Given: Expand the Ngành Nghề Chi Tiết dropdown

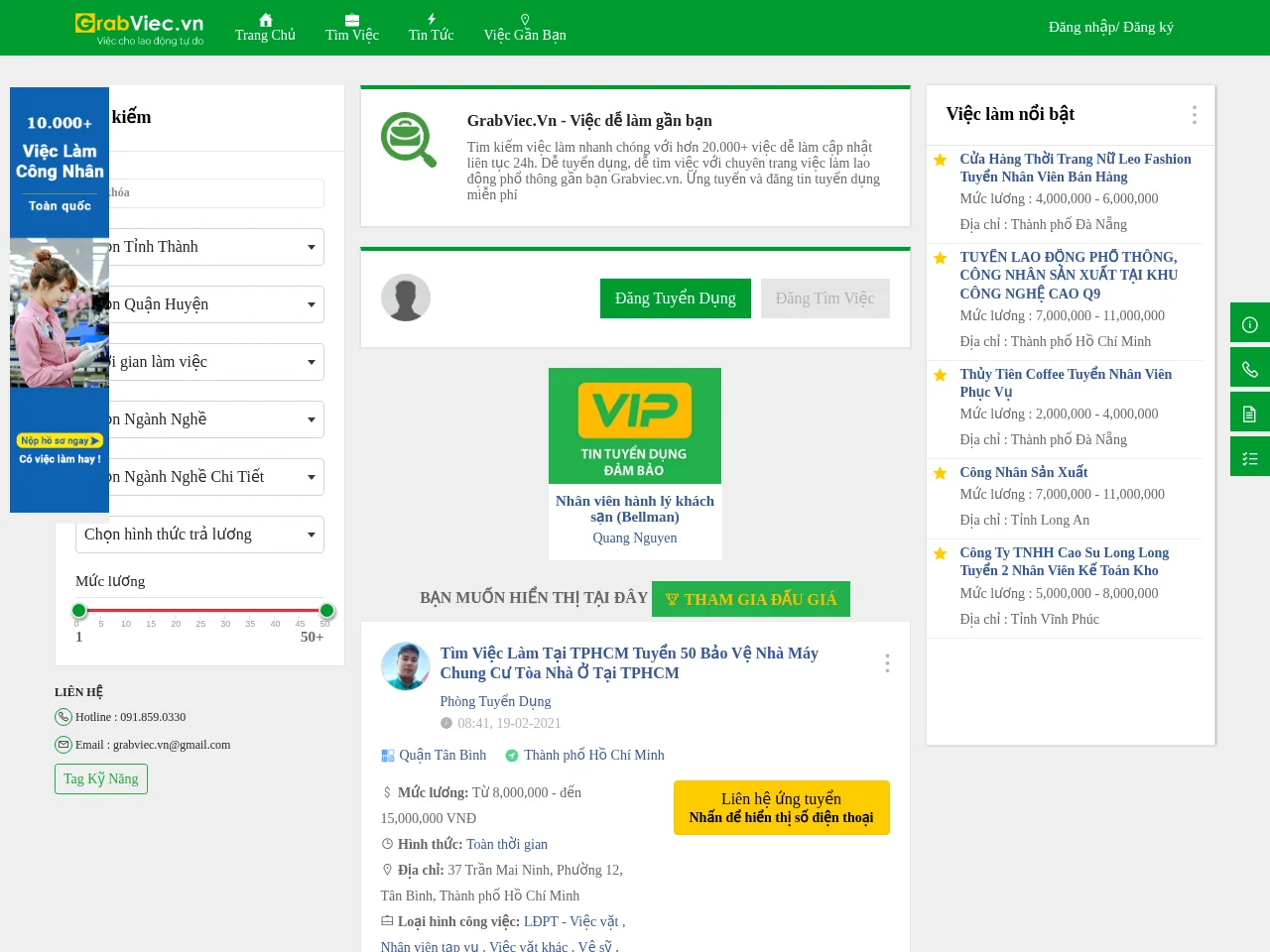Looking at the screenshot, I should [216, 477].
